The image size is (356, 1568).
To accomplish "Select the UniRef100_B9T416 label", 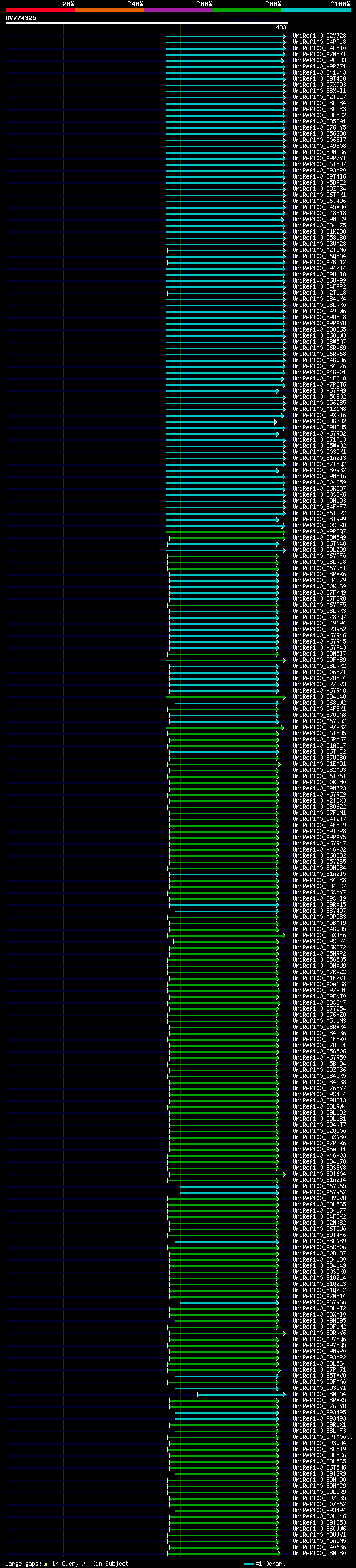I will pyautogui.click(x=319, y=176).
